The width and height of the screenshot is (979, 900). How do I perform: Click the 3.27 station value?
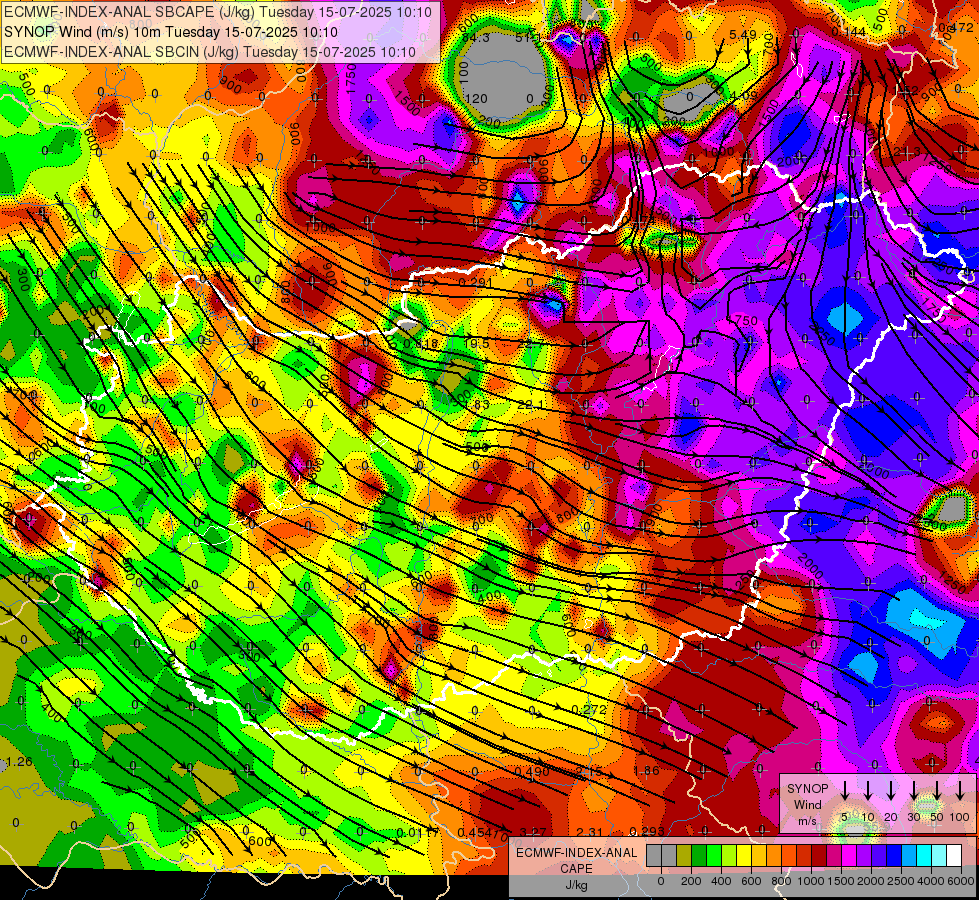point(533,832)
